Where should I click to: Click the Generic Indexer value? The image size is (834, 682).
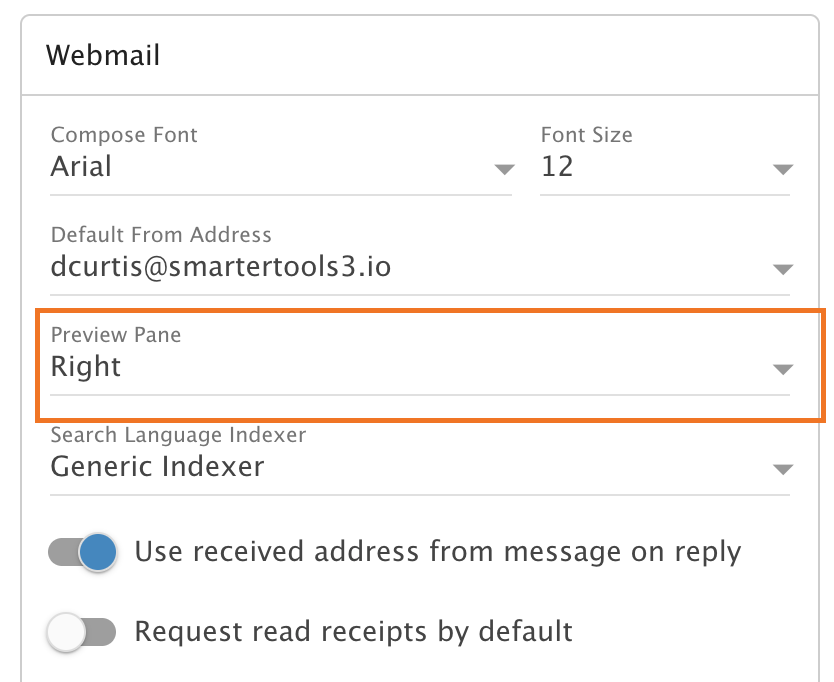(x=157, y=467)
